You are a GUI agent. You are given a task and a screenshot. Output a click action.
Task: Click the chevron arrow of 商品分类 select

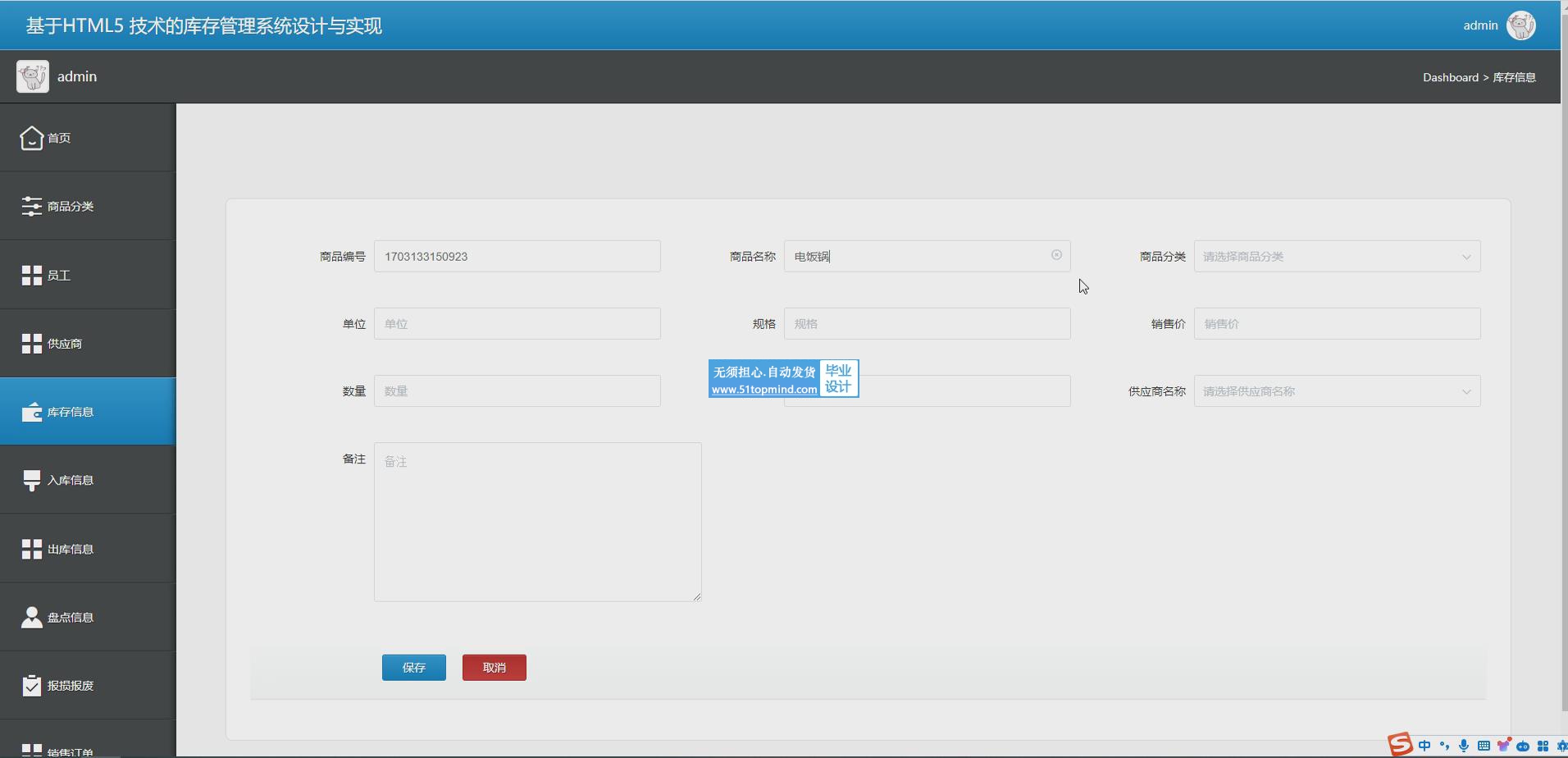1466,257
